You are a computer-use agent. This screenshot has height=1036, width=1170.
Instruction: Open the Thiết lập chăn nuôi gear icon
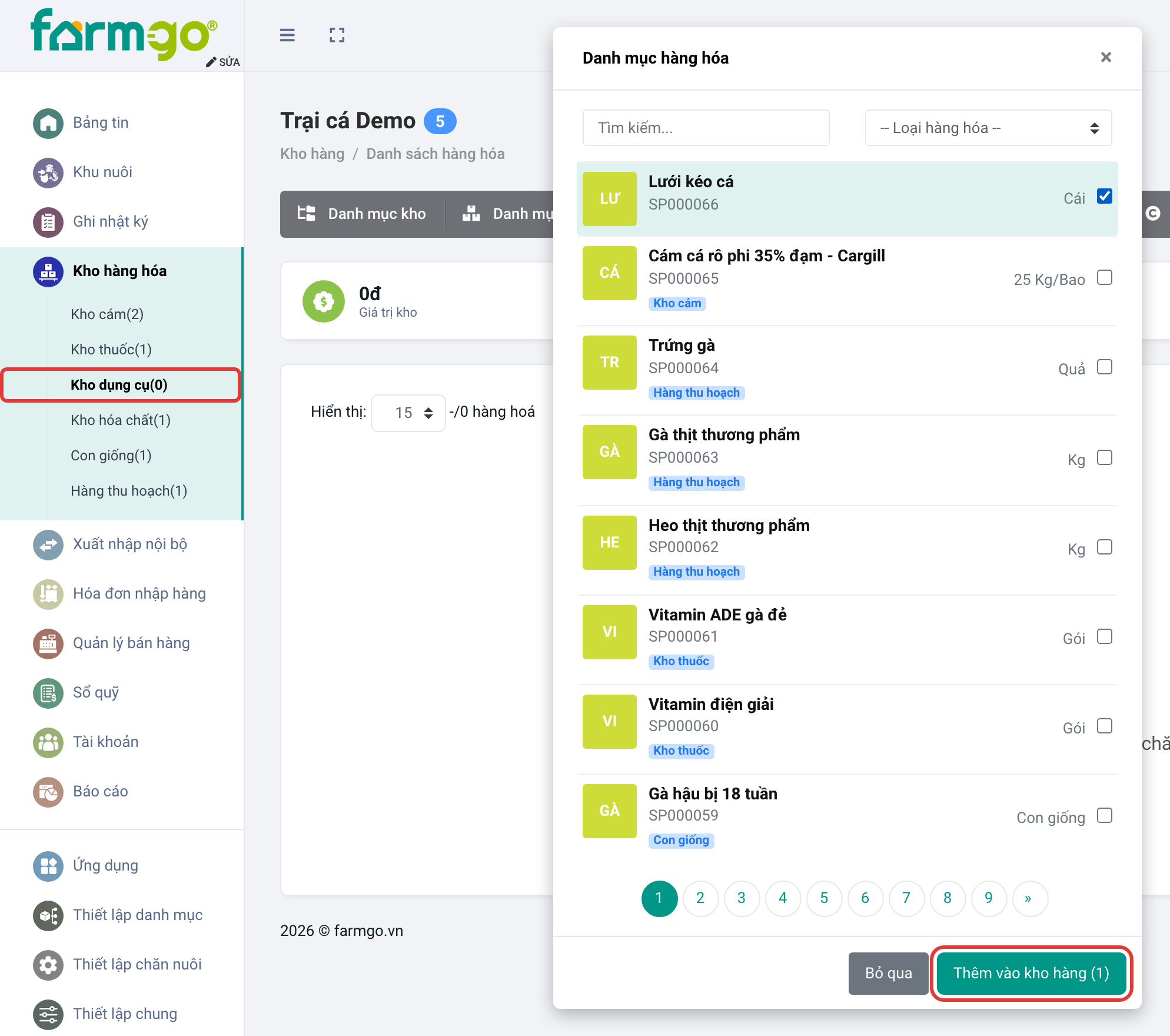point(48,965)
